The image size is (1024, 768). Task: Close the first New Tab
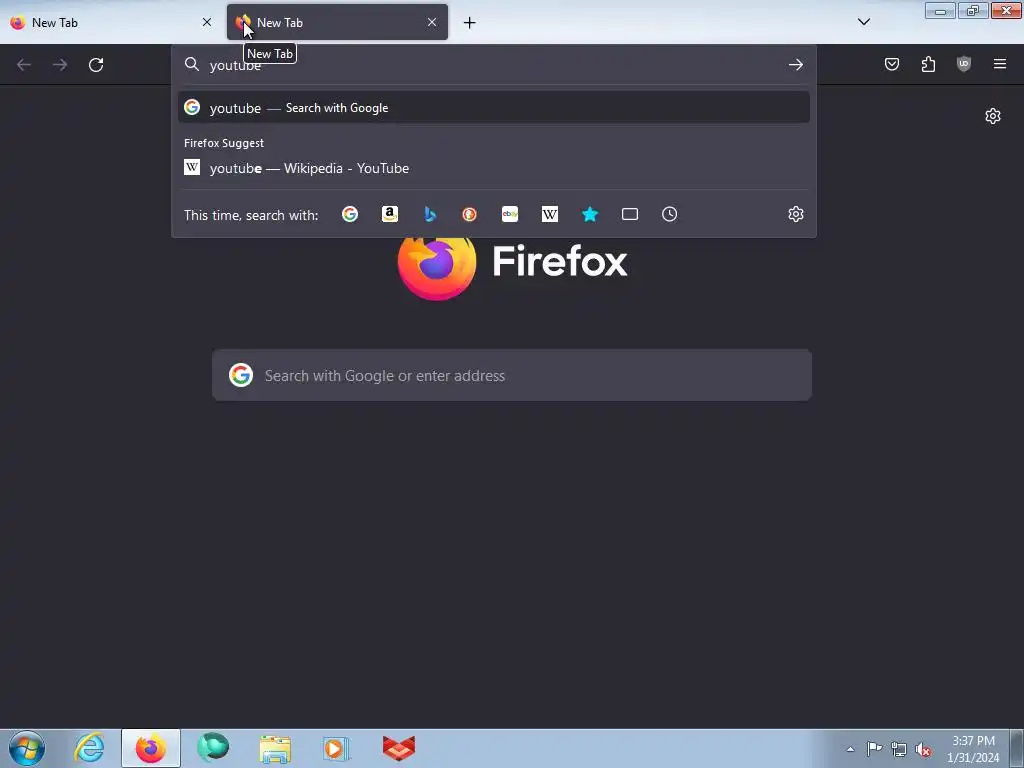coord(207,22)
